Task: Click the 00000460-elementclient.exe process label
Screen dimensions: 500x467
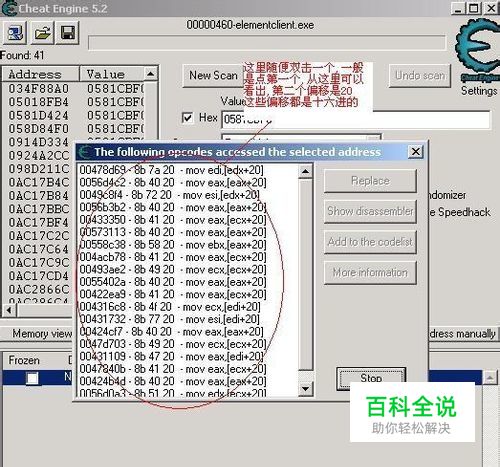Action: coord(250,25)
